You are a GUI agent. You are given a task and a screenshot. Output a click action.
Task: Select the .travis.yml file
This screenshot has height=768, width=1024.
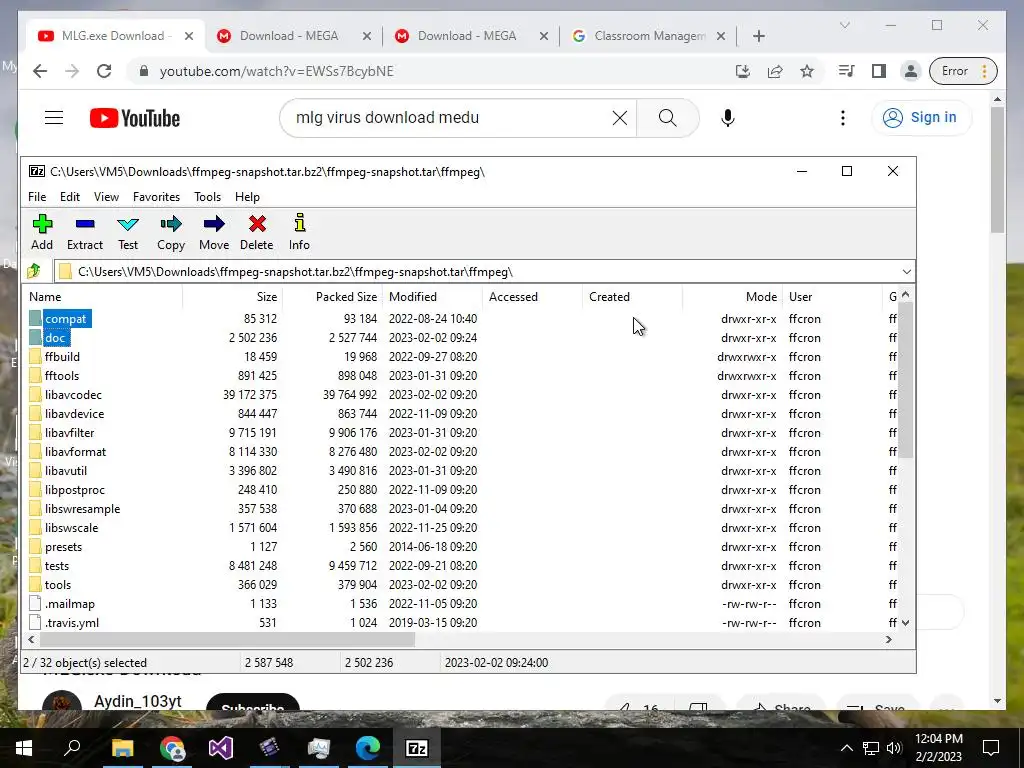click(x=72, y=622)
